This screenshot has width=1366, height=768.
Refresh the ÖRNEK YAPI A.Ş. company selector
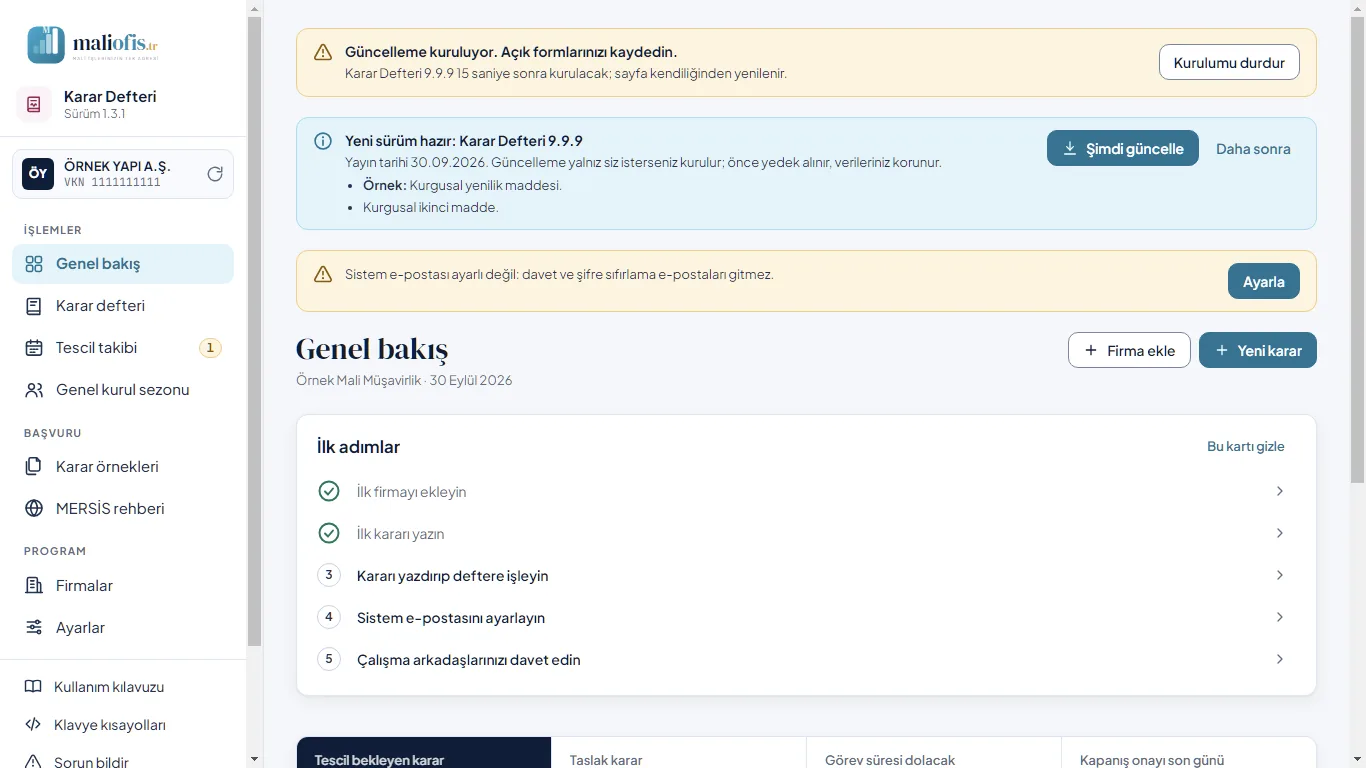[x=215, y=174]
